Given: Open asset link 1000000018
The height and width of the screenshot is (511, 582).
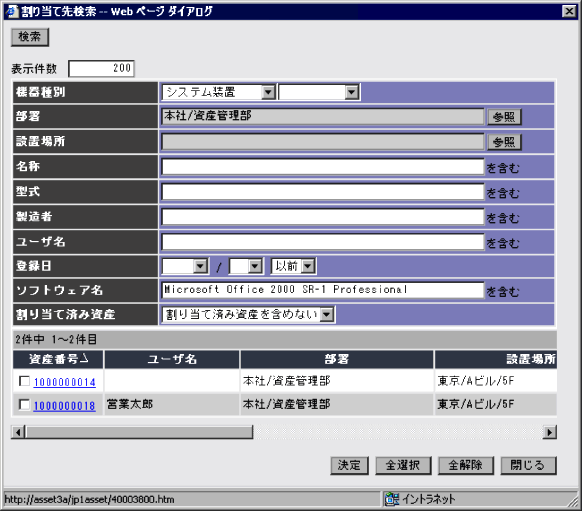Looking at the screenshot, I should (65, 406).
